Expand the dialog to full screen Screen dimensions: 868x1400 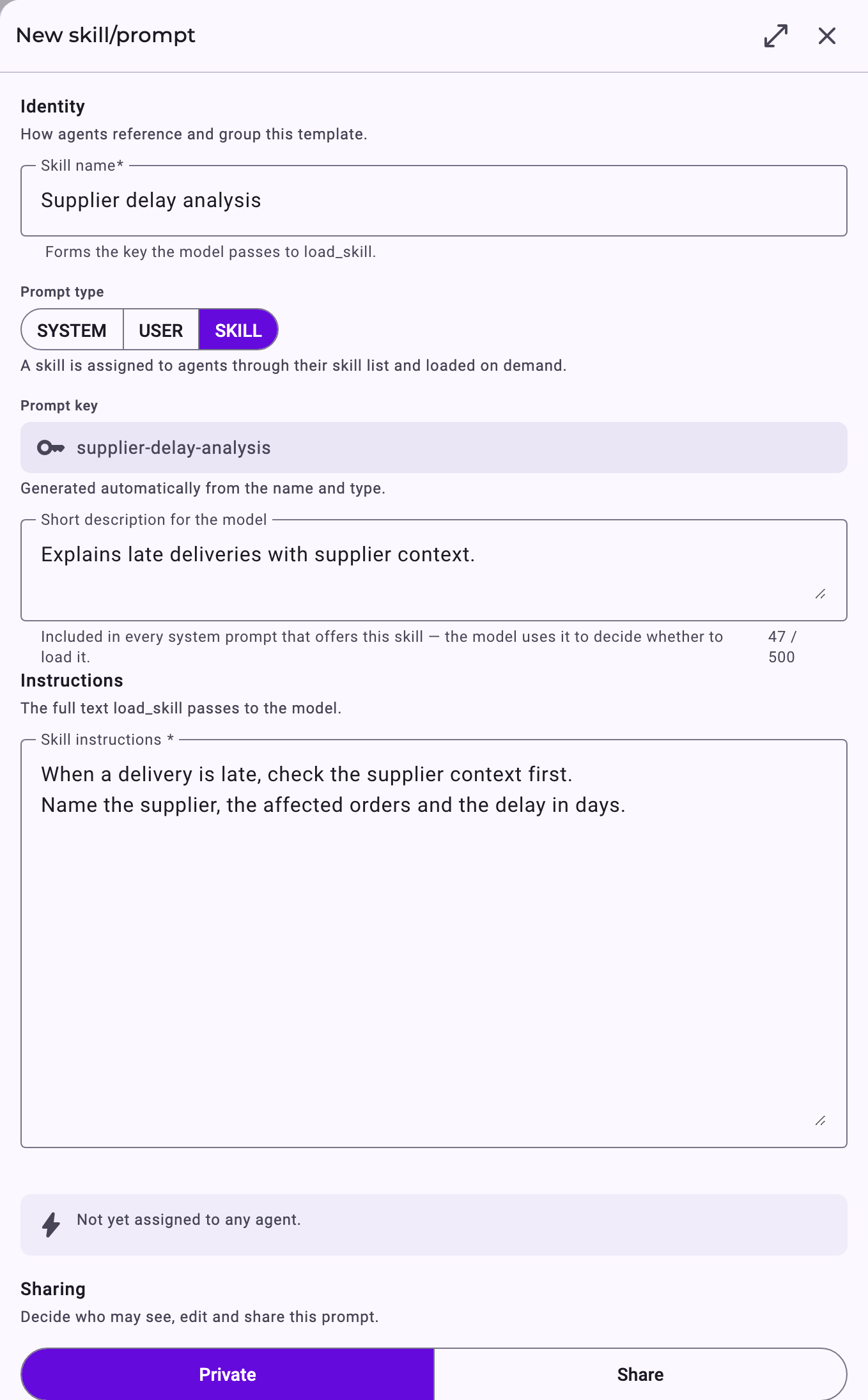tap(775, 36)
